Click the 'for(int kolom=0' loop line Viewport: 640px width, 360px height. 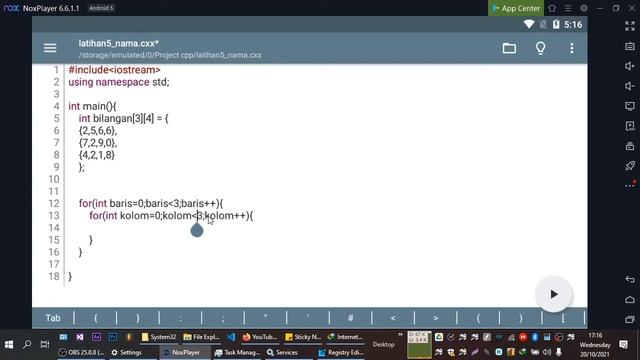click(x=171, y=216)
